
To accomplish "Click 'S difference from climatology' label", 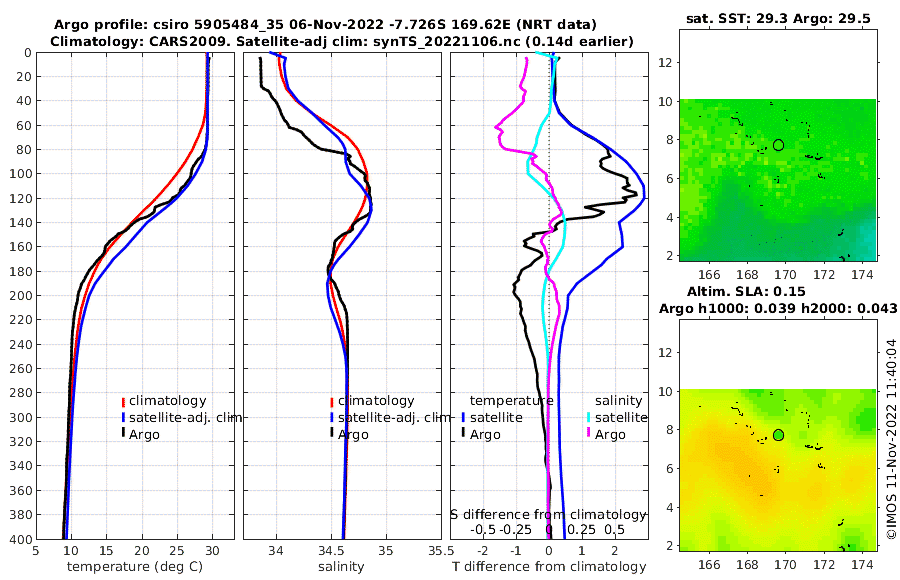I will coord(548,515).
